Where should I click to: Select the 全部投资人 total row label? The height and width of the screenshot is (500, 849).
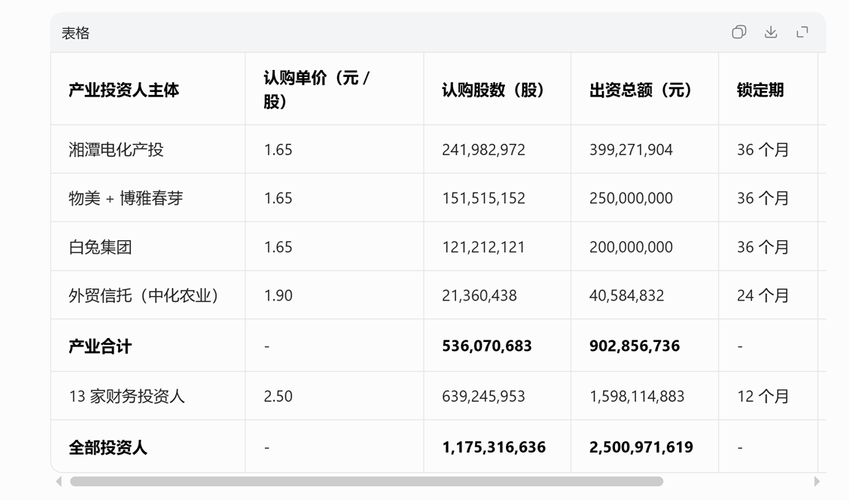tap(108, 447)
